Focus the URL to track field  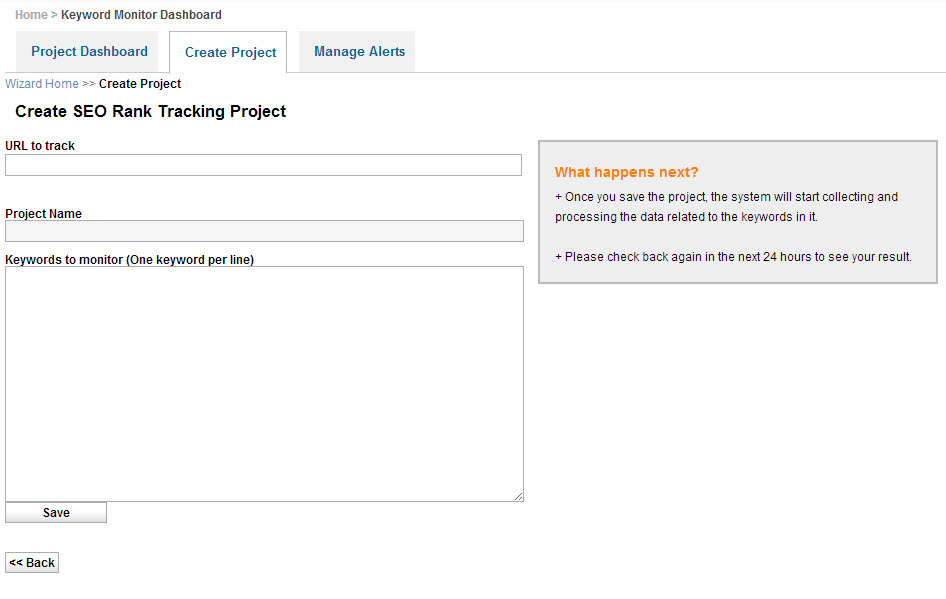tap(263, 165)
